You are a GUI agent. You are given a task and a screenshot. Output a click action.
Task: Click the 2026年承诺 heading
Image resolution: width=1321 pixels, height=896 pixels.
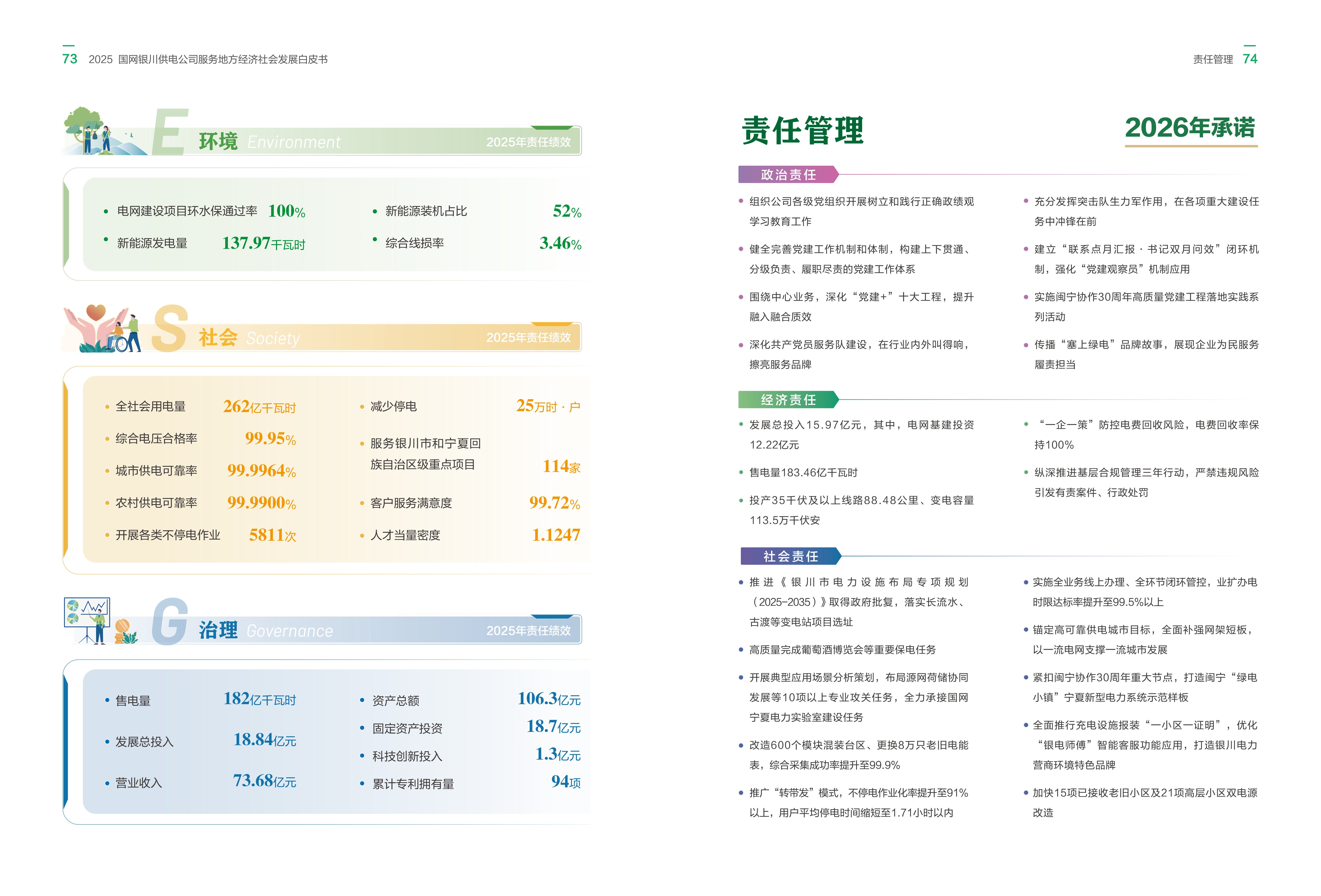point(1190,128)
